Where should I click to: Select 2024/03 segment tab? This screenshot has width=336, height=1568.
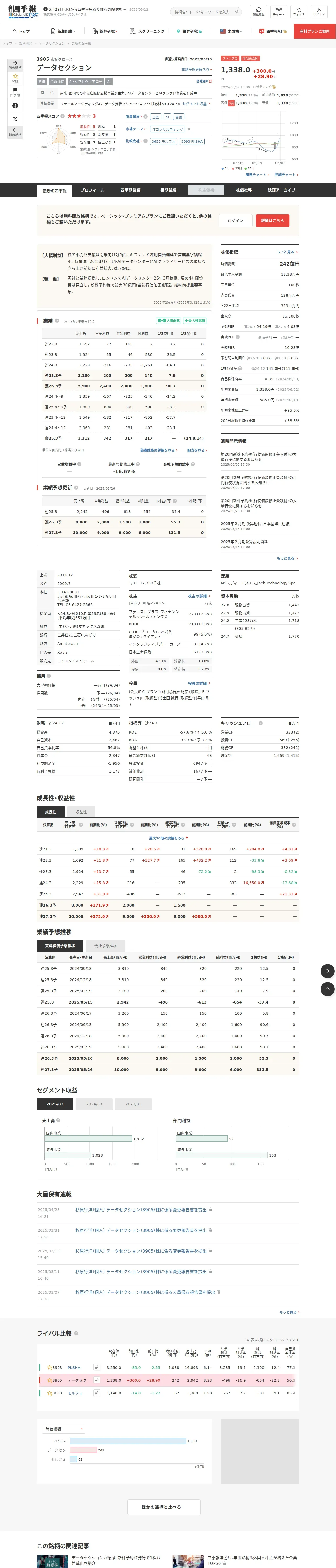point(94,1104)
